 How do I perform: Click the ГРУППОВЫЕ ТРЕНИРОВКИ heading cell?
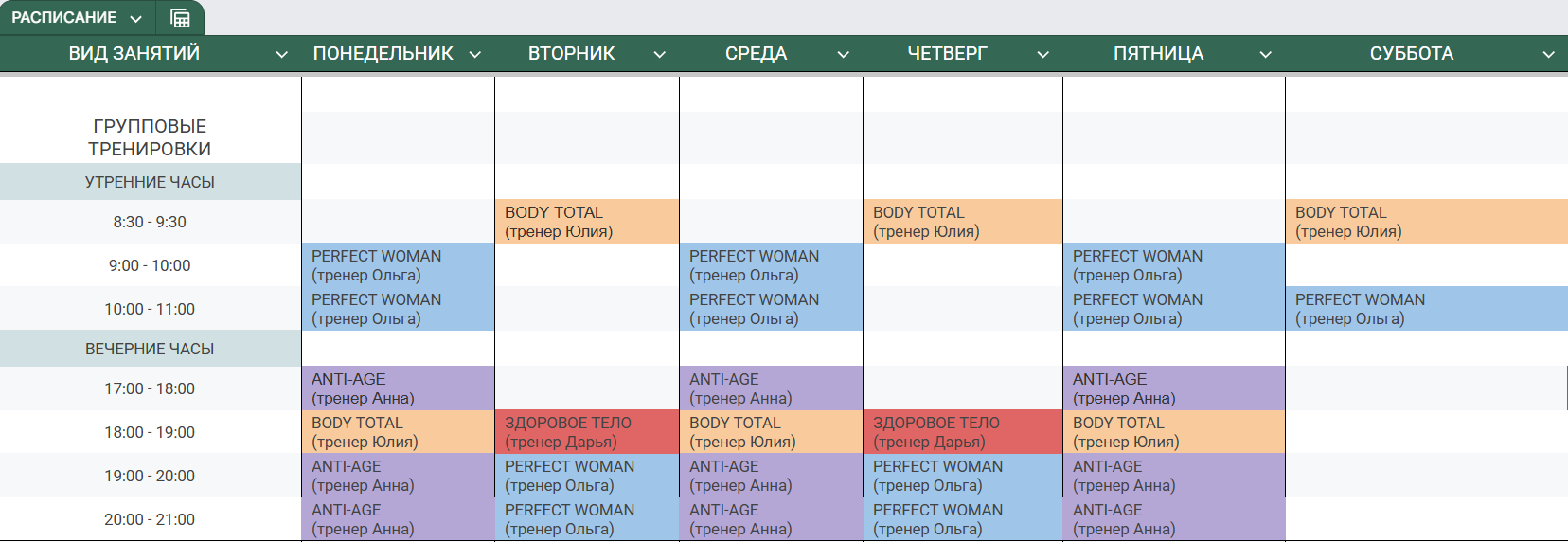tap(151, 137)
